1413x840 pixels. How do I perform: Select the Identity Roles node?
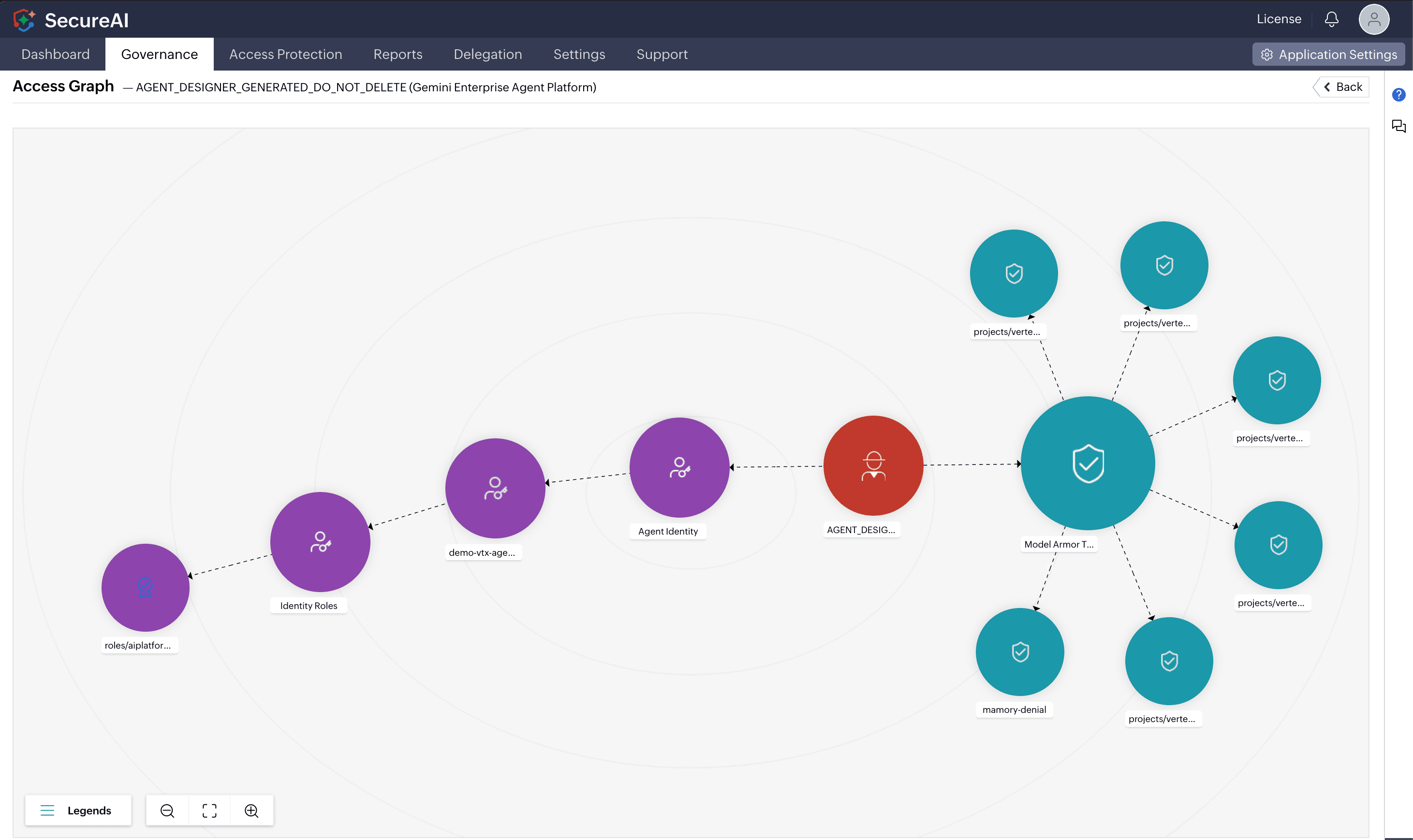pyautogui.click(x=321, y=542)
